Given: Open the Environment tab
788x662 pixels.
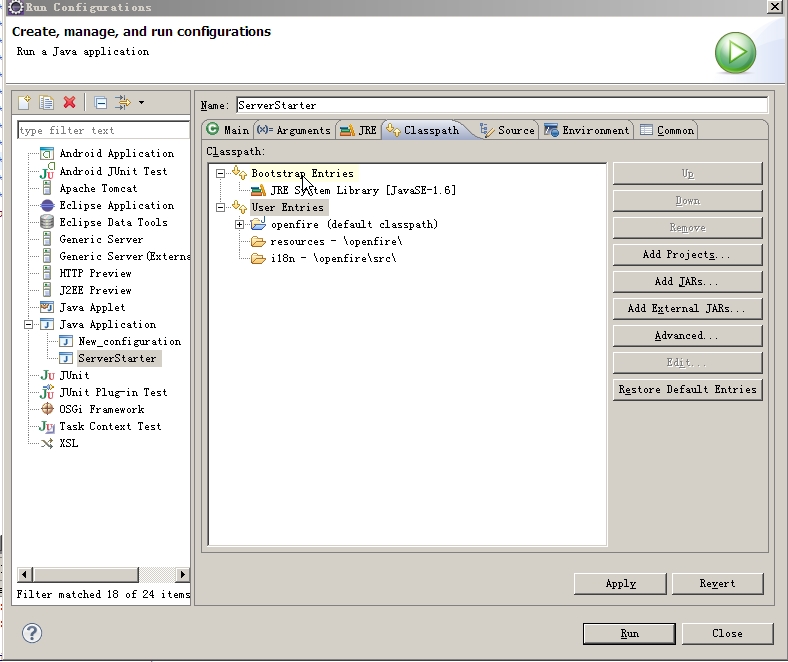Looking at the screenshot, I should pos(588,130).
